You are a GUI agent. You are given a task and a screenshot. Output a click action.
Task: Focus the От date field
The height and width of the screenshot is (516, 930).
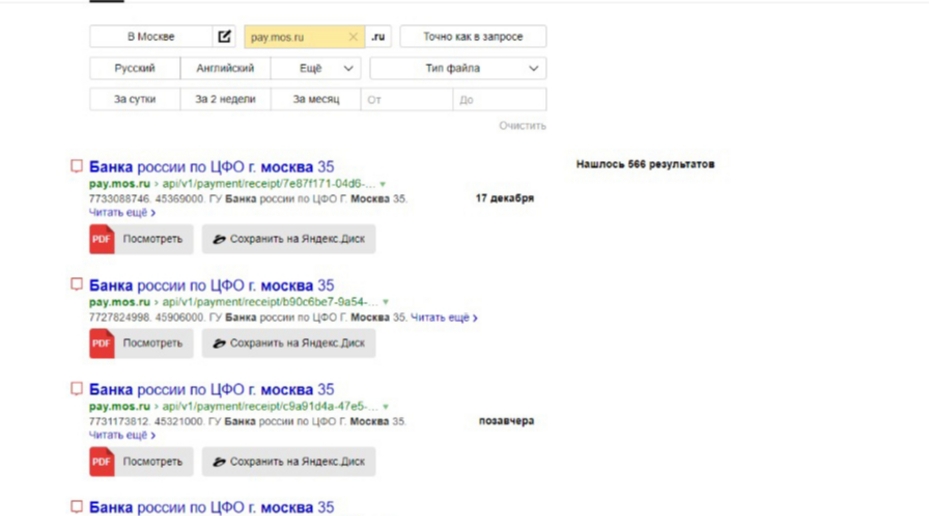tap(407, 100)
